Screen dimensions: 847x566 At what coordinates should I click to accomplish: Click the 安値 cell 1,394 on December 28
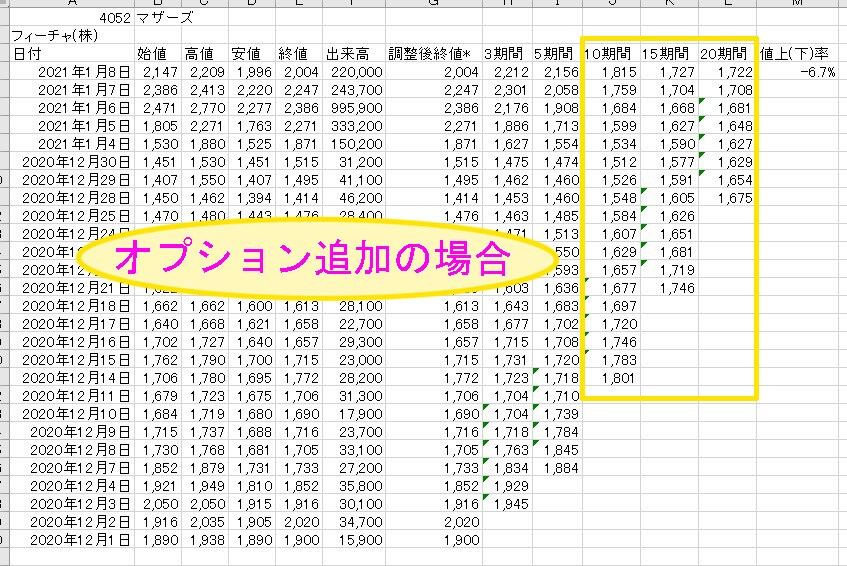252,198
